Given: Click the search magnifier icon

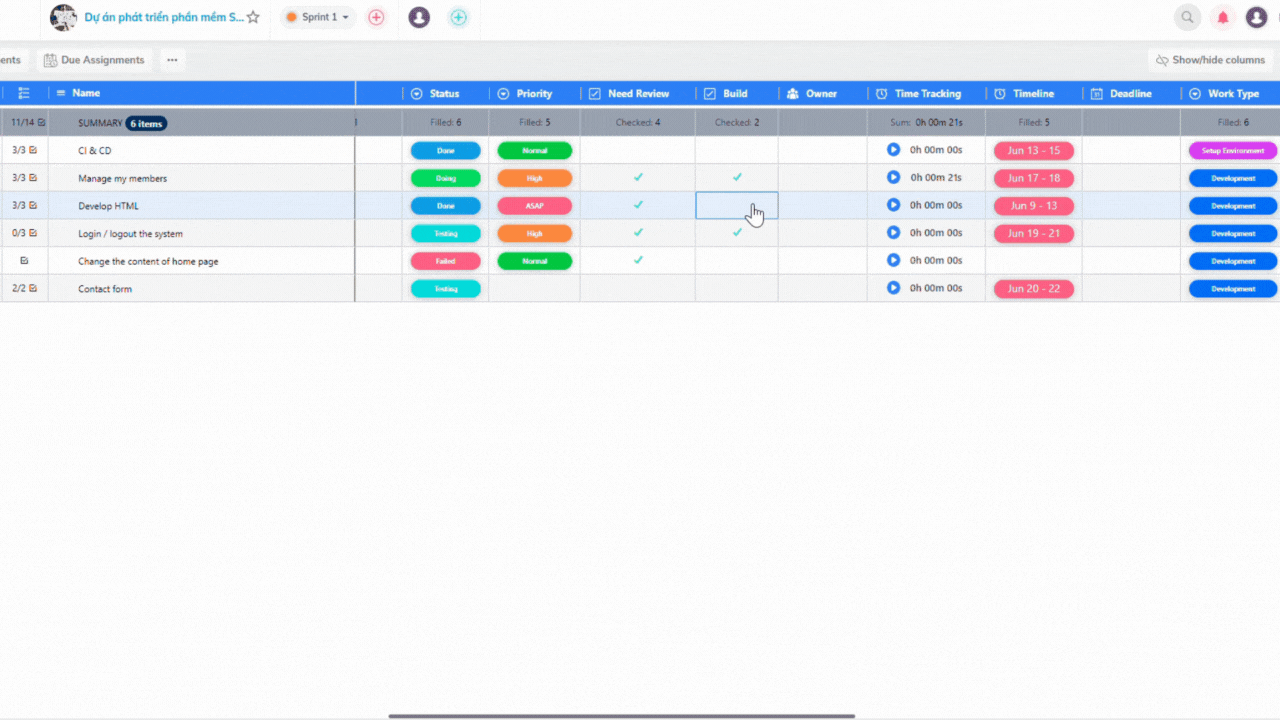Looking at the screenshot, I should coord(1187,17).
